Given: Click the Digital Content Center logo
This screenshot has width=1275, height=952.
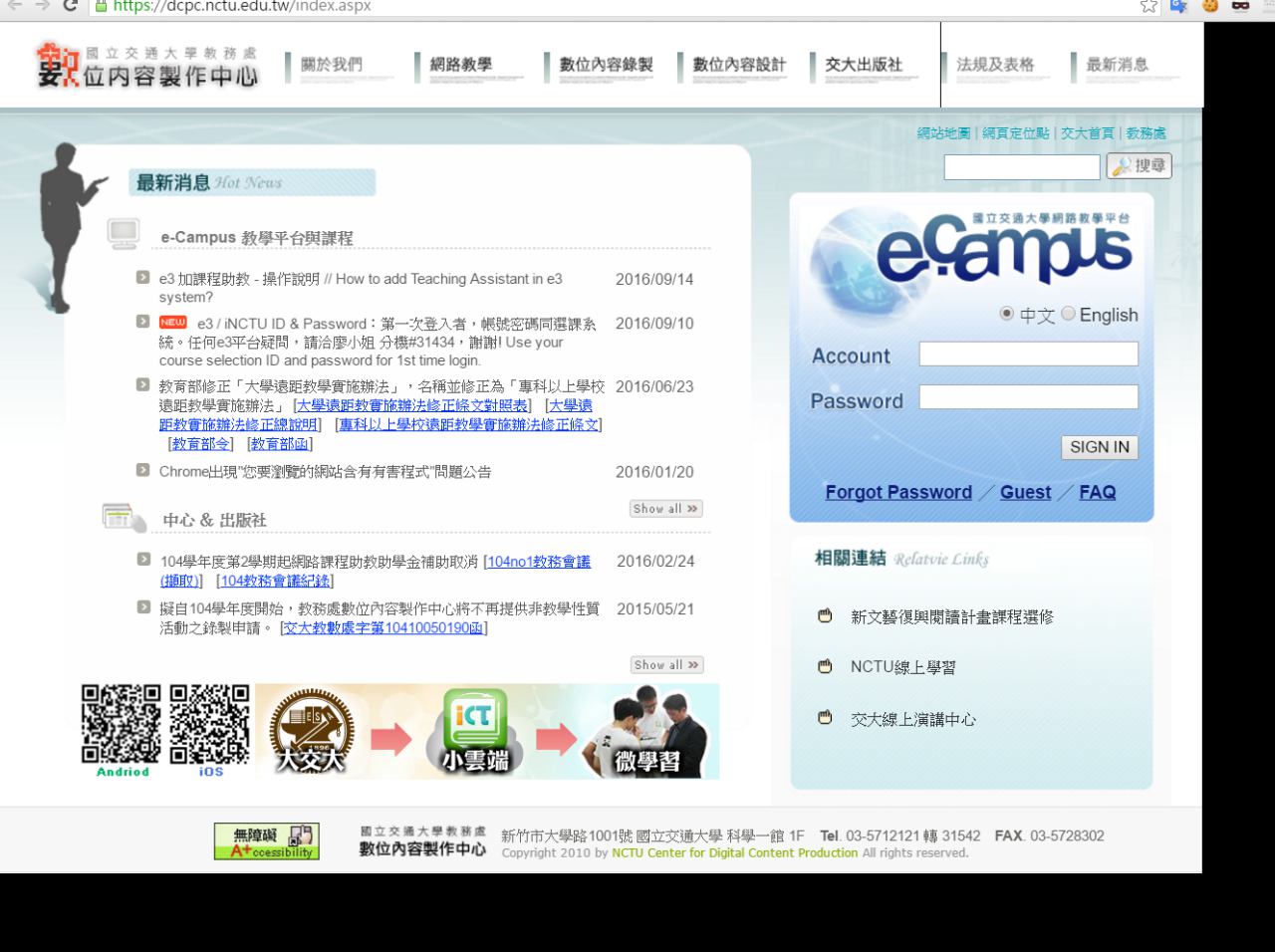Looking at the screenshot, I should [147, 66].
